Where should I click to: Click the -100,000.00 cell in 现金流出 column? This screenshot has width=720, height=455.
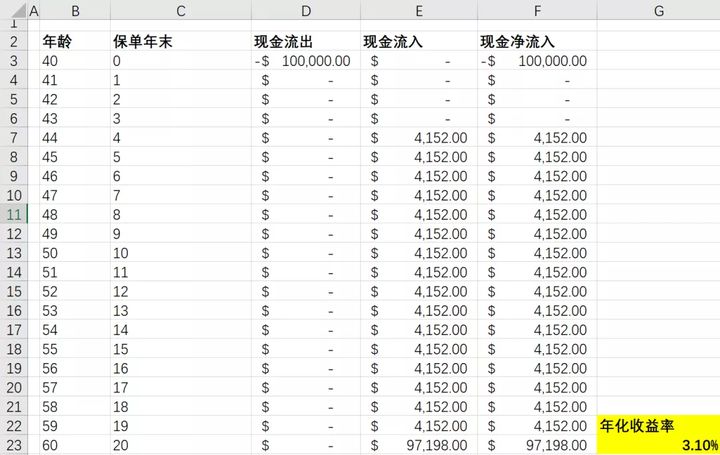click(305, 61)
